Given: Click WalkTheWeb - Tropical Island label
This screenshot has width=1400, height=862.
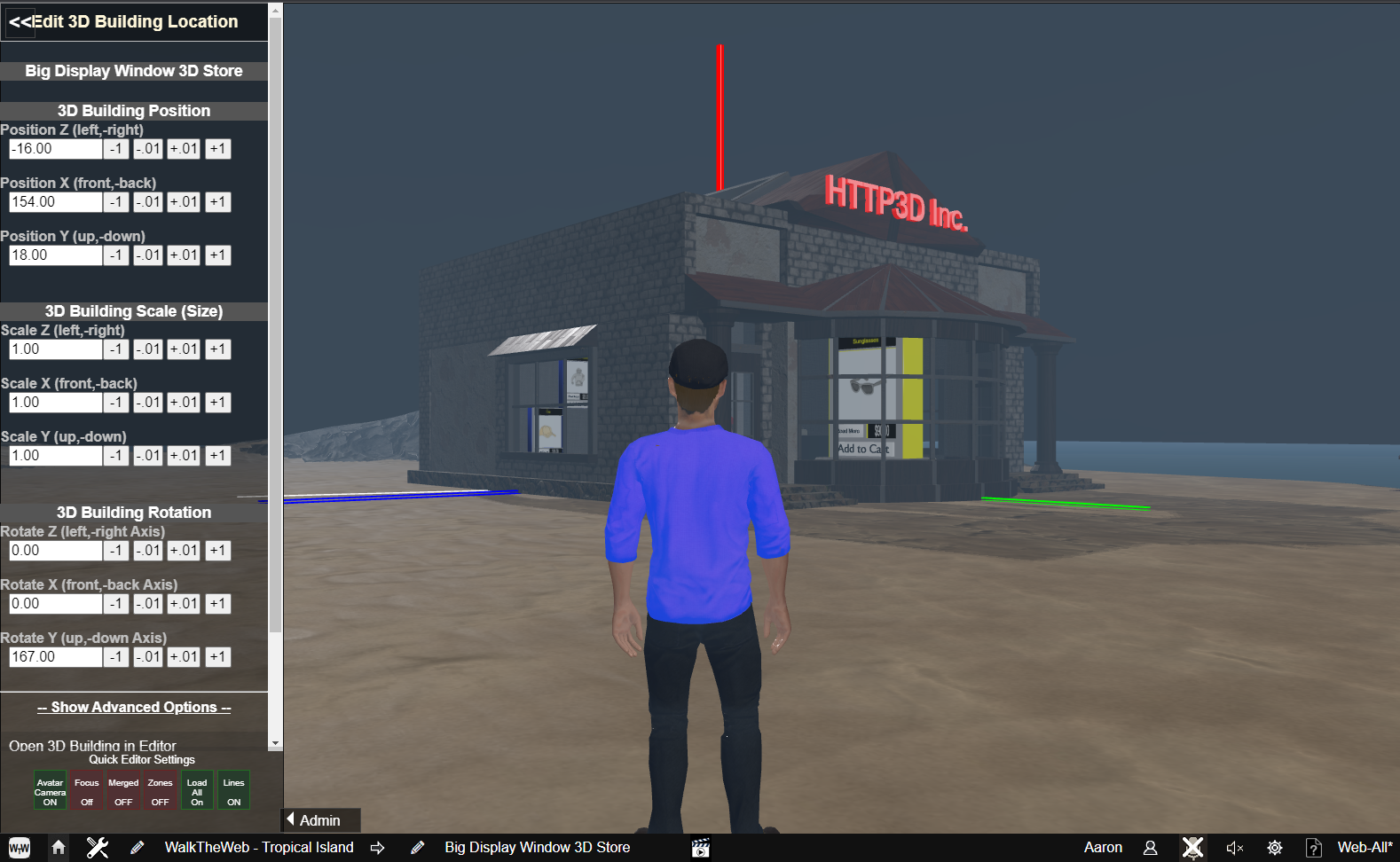Looking at the screenshot, I should click(x=259, y=848).
